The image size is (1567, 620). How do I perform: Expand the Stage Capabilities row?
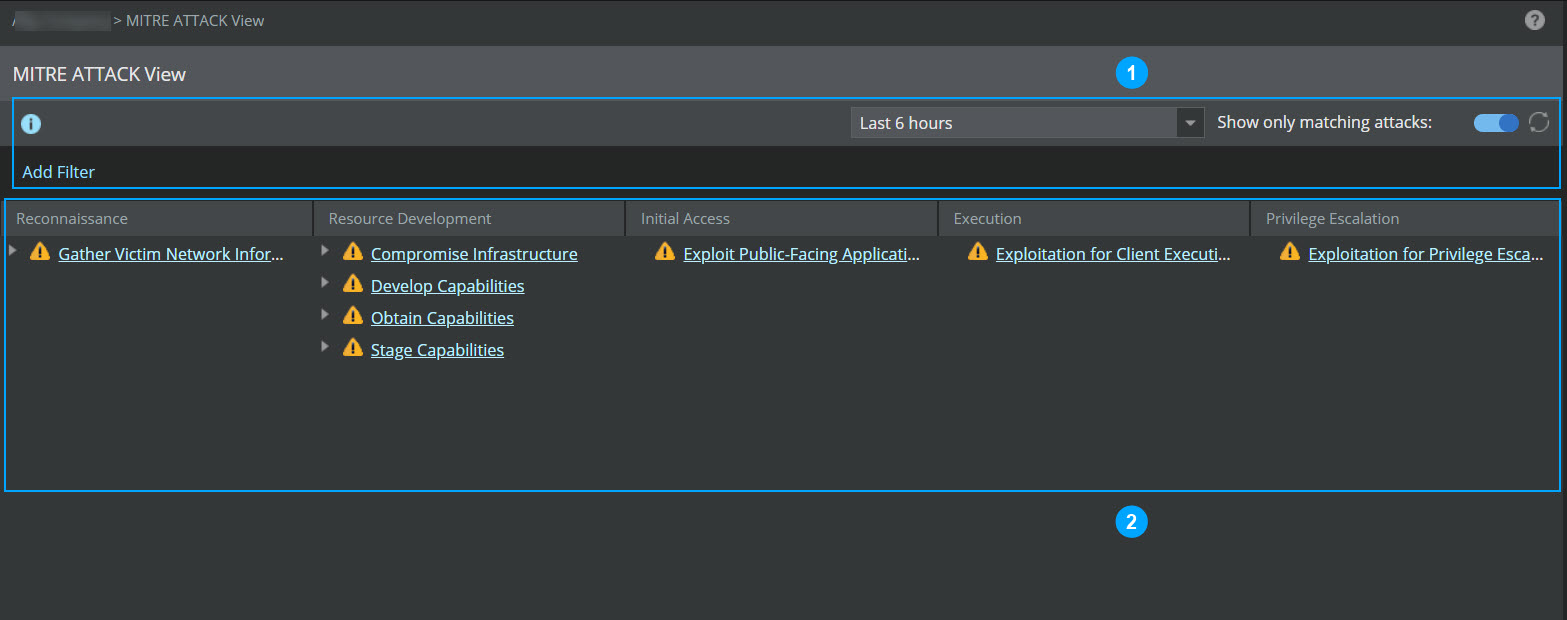tap(325, 346)
